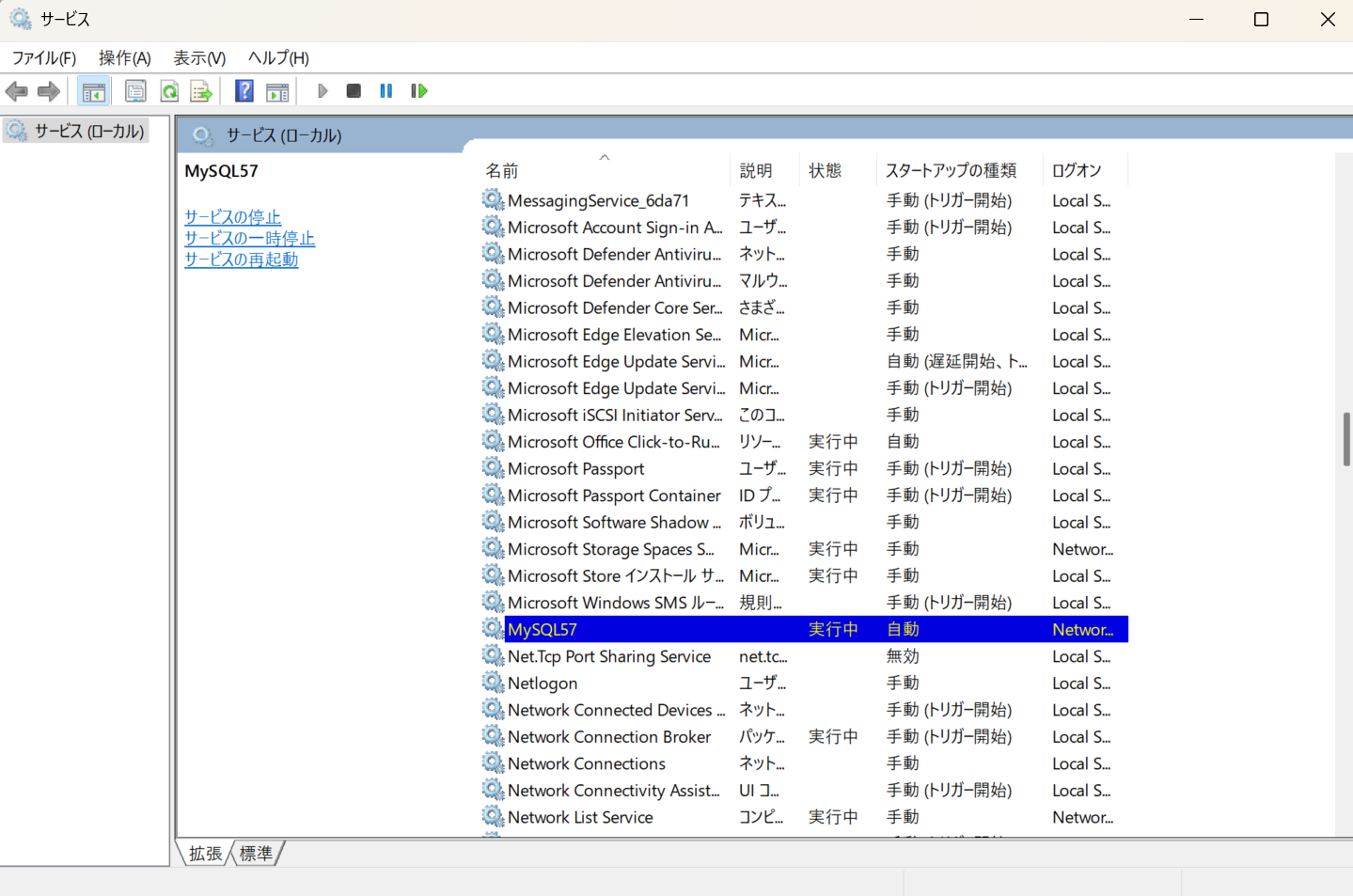Click the サービス (ローカル) pane header

pos(284,135)
